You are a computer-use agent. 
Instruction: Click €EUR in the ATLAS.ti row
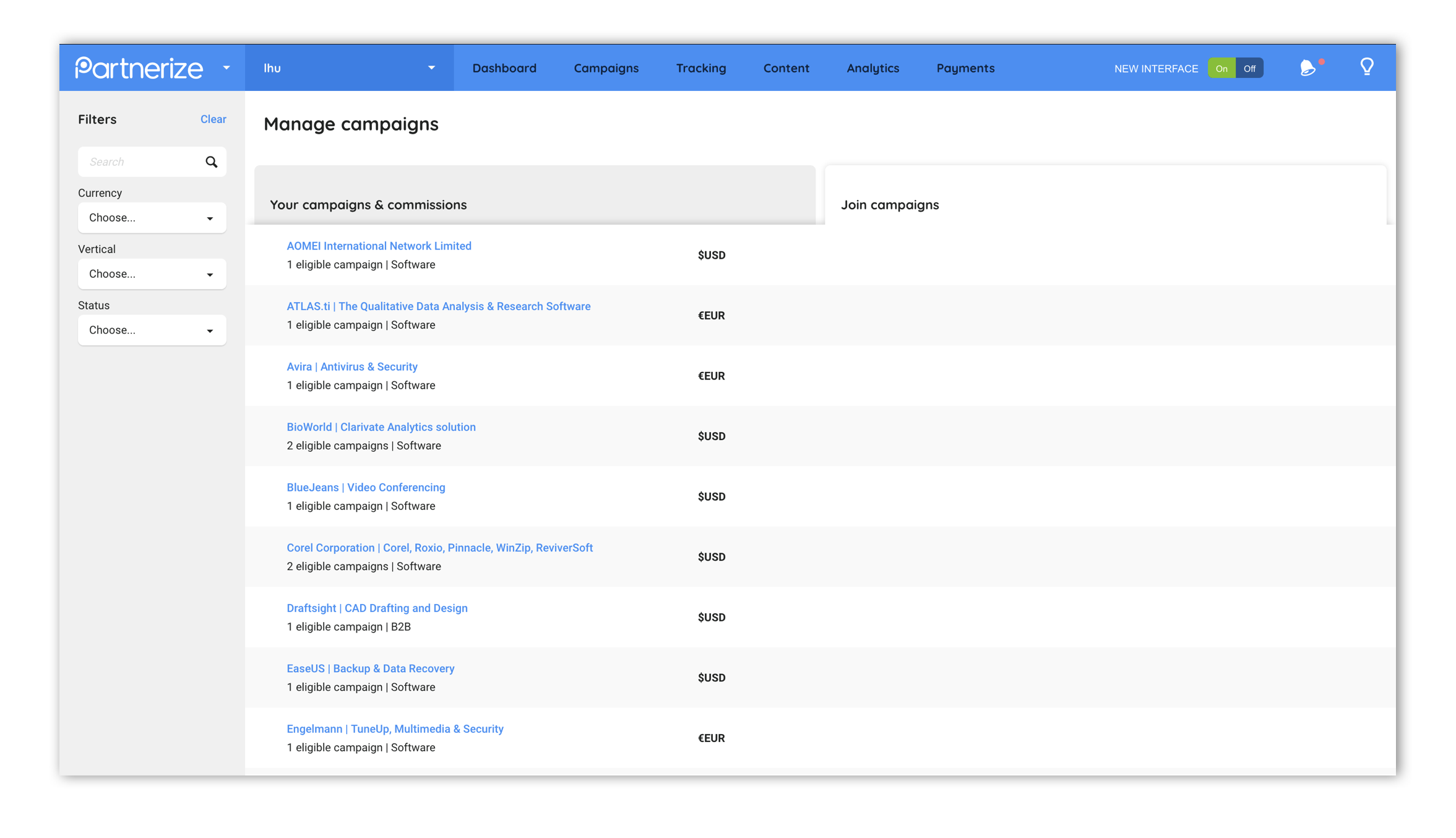point(711,316)
